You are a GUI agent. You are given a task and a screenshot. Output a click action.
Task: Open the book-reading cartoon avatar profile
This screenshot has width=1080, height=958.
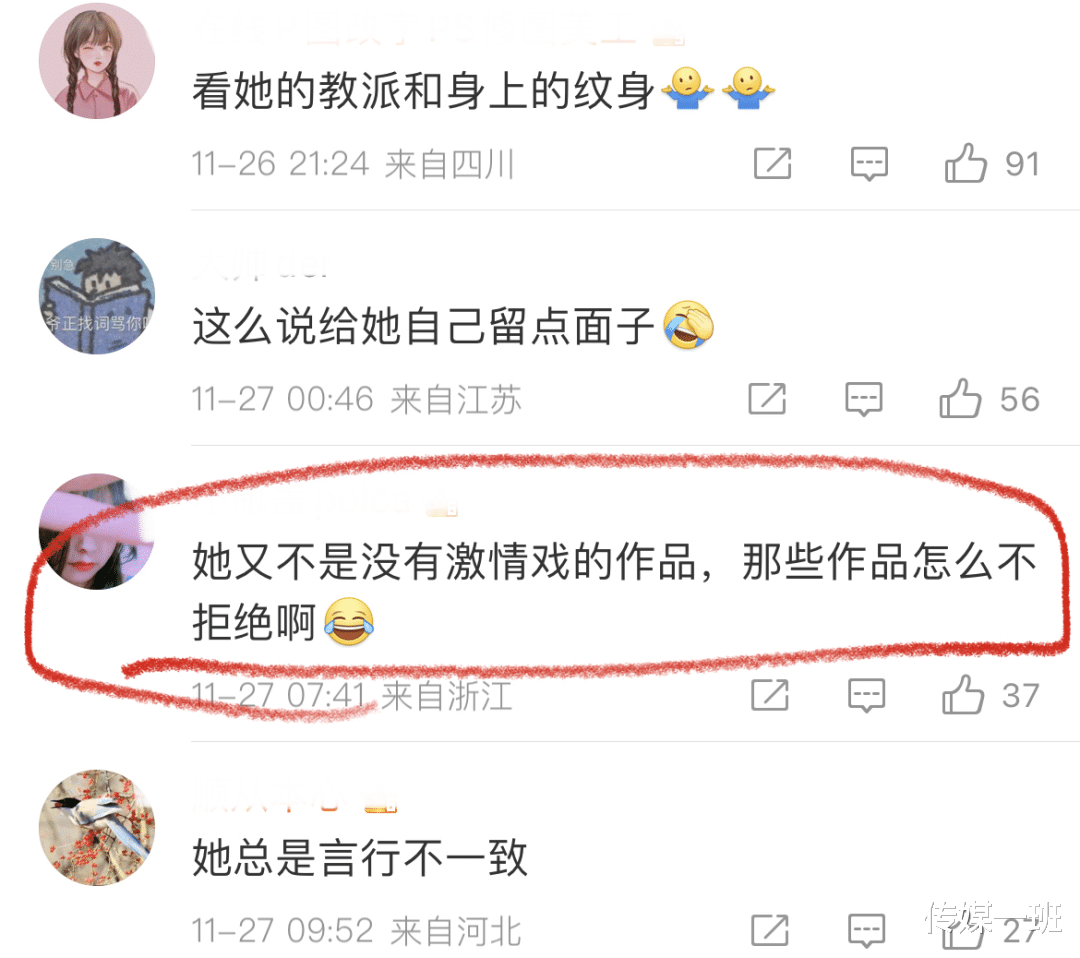[x=96, y=296]
